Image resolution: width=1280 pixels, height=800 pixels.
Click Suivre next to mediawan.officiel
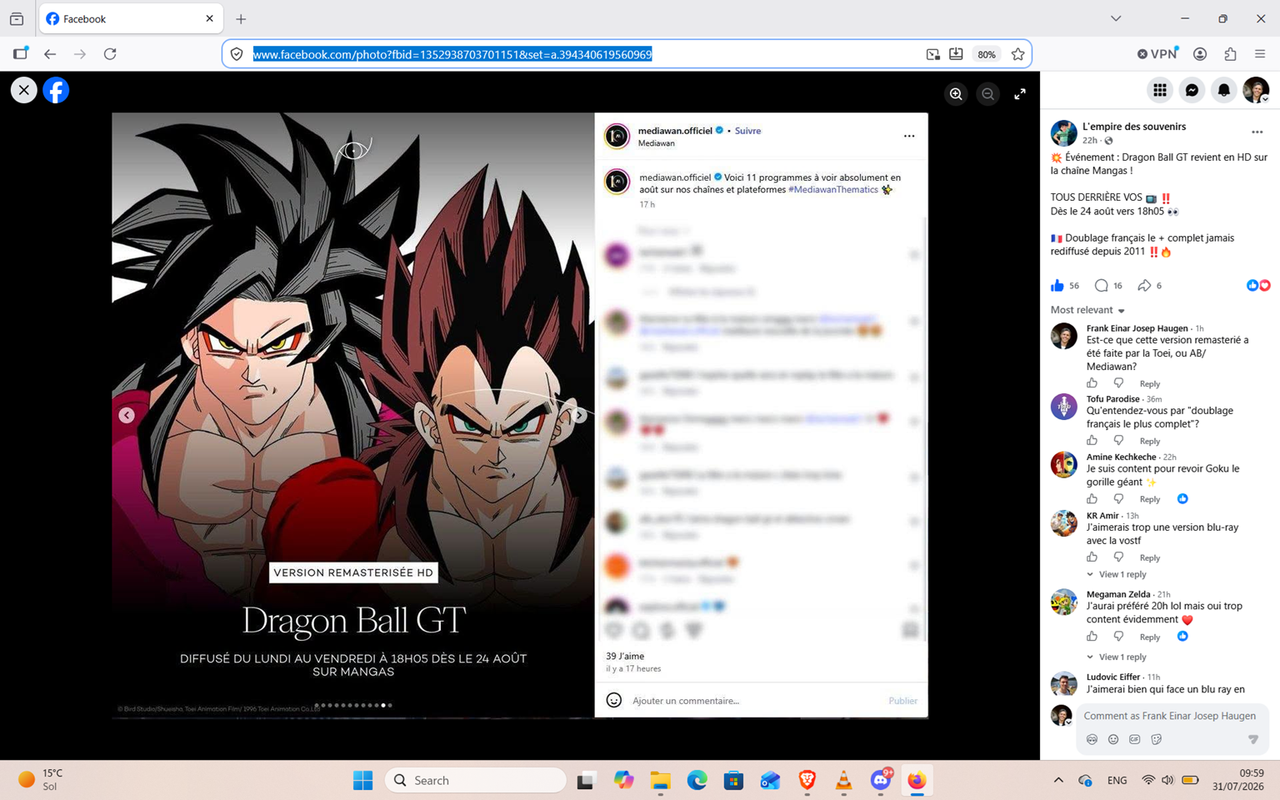(748, 131)
